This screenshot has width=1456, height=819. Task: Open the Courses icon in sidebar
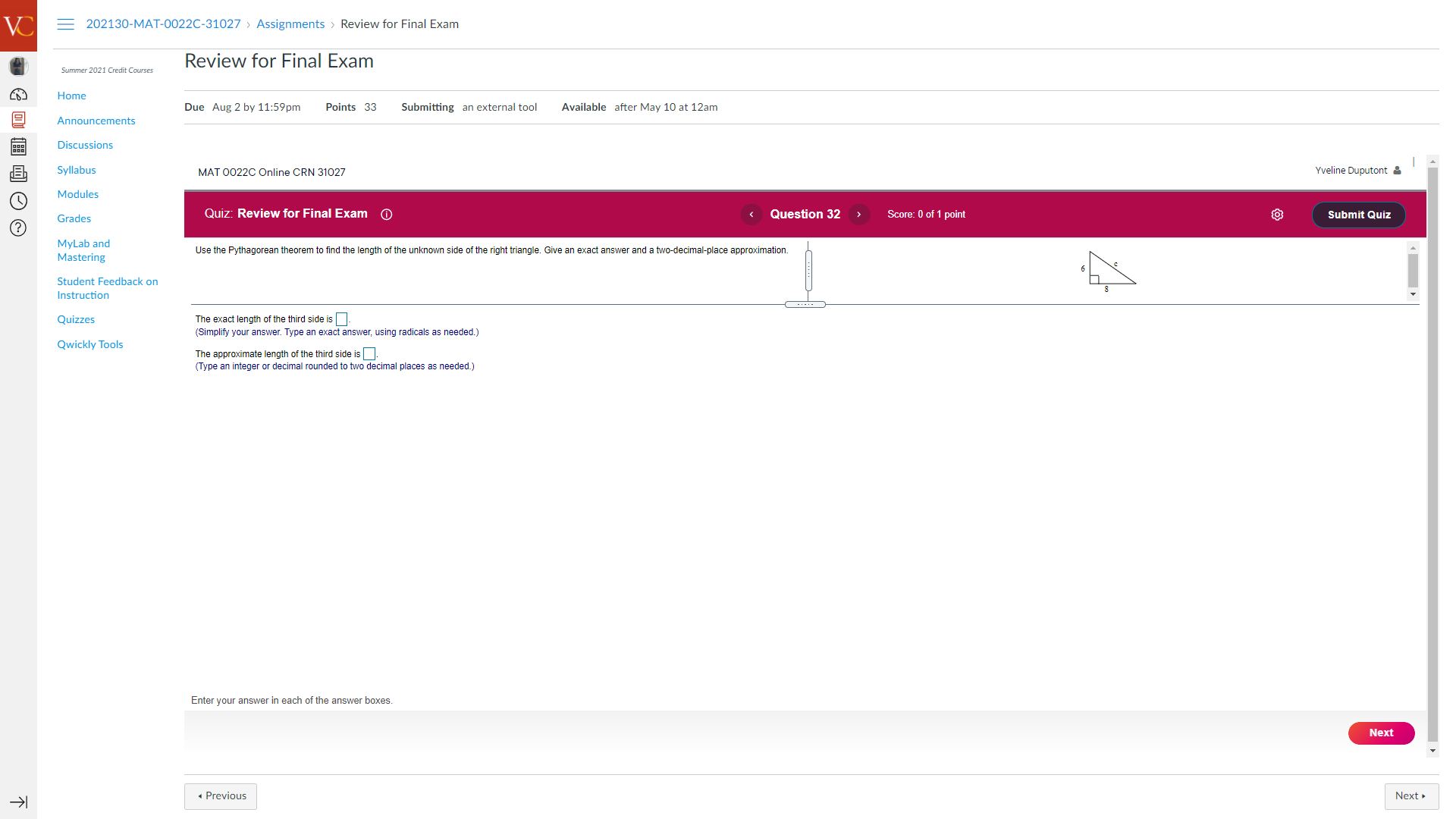click(x=18, y=120)
